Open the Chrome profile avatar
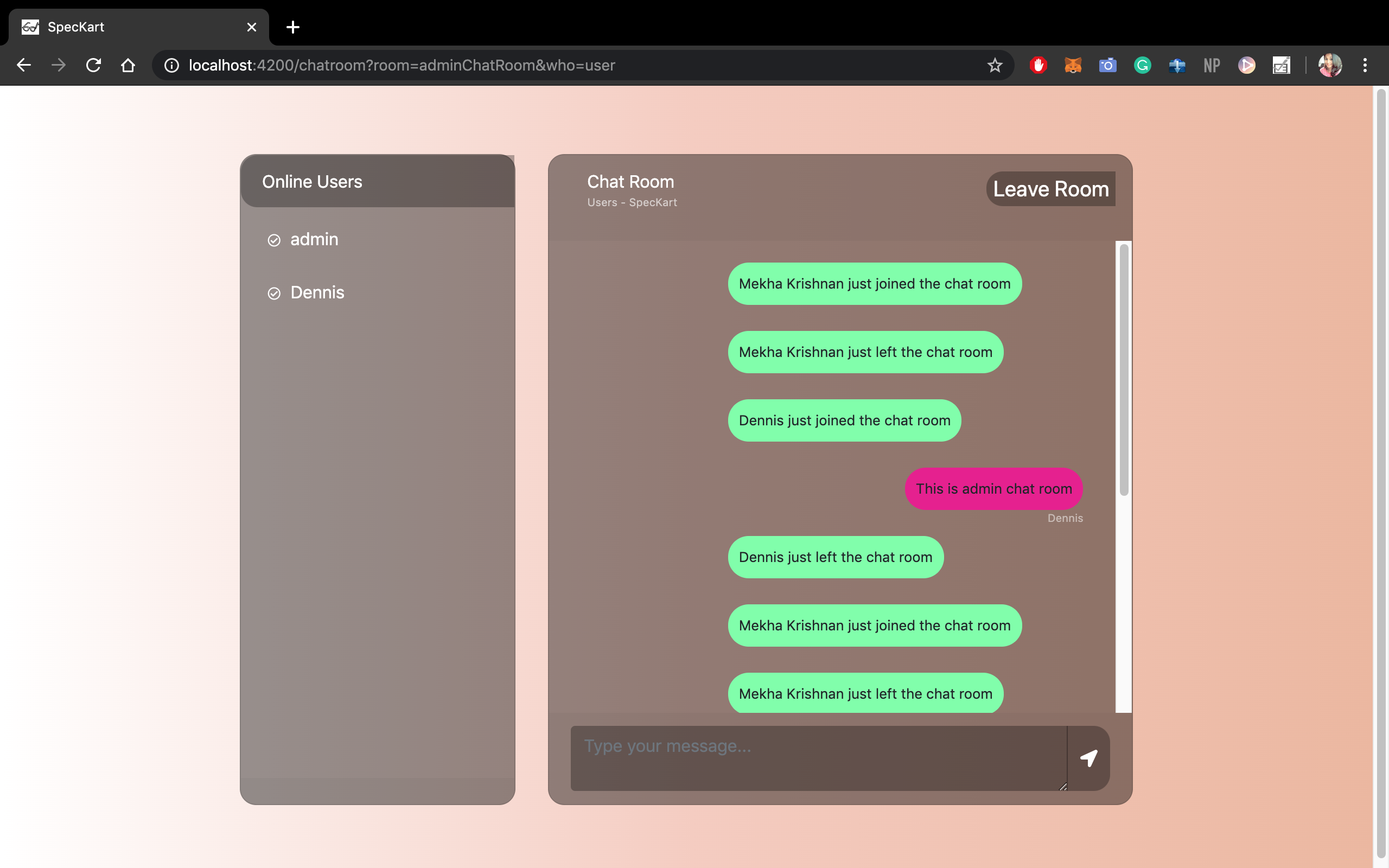 coord(1330,66)
